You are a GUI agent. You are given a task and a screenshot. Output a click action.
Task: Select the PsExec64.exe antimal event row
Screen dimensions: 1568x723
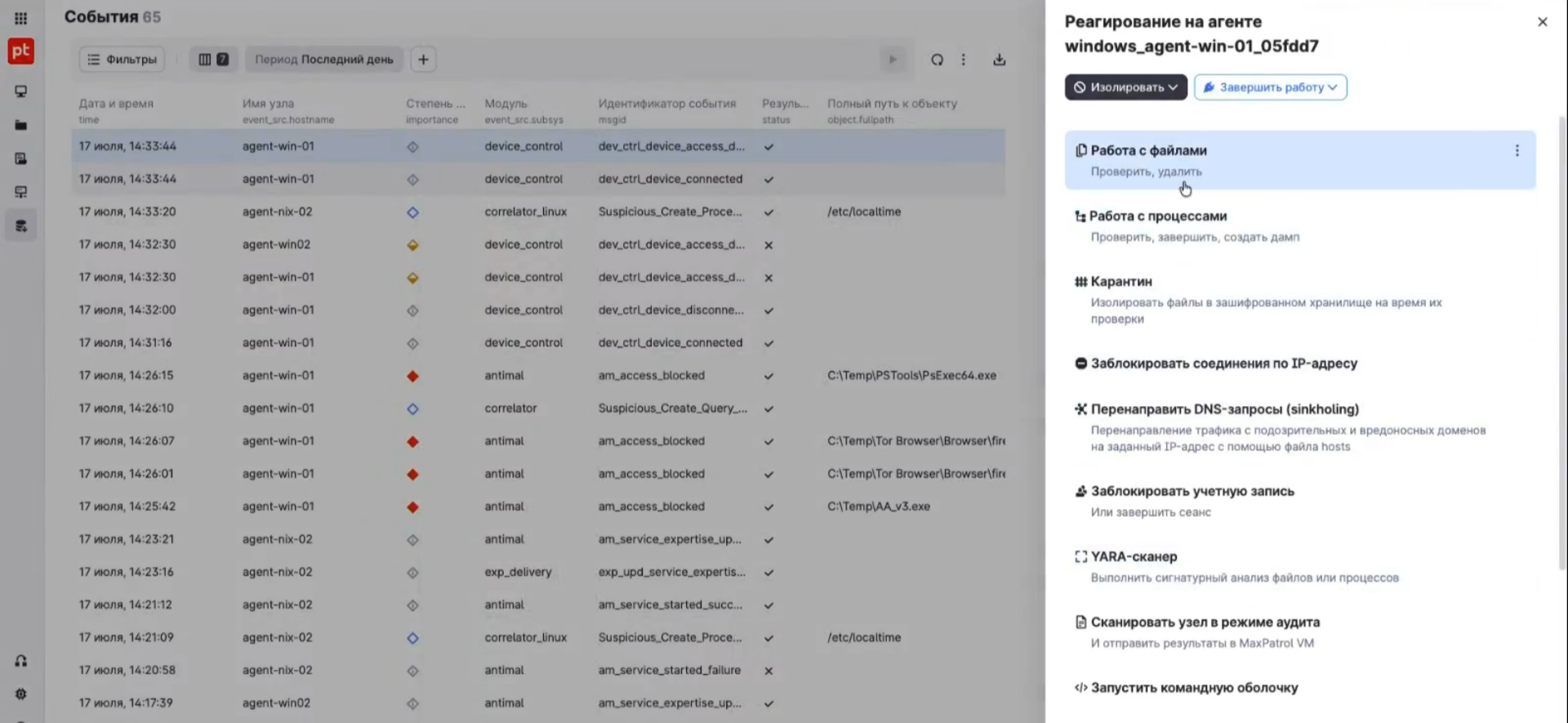(x=538, y=376)
